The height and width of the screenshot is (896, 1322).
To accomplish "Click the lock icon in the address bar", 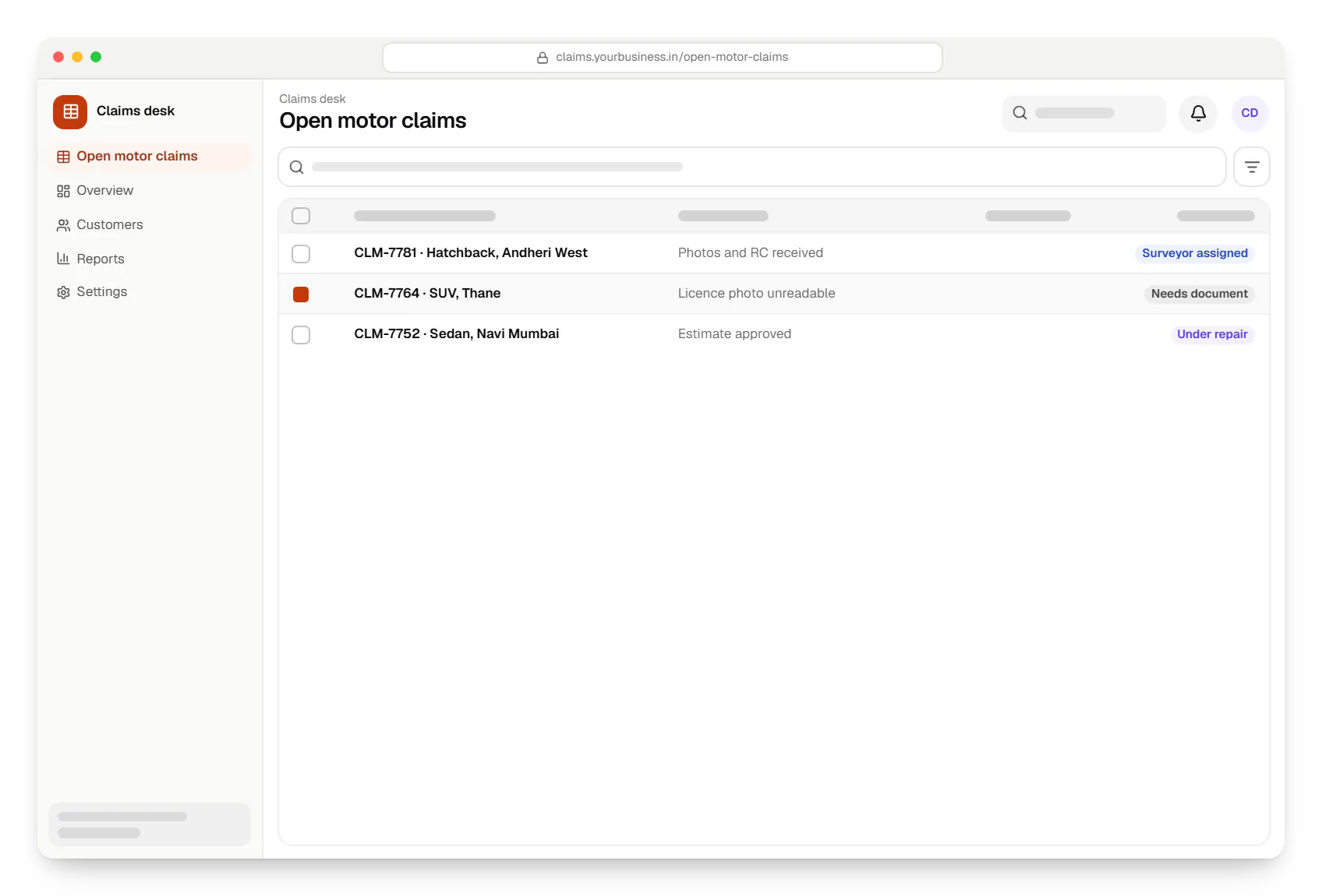I will [x=543, y=58].
